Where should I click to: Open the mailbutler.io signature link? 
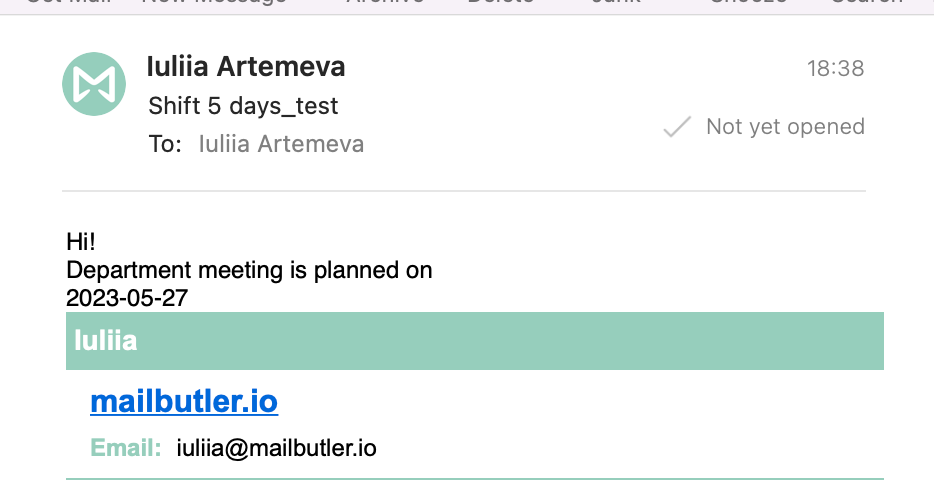pyautogui.click(x=184, y=401)
